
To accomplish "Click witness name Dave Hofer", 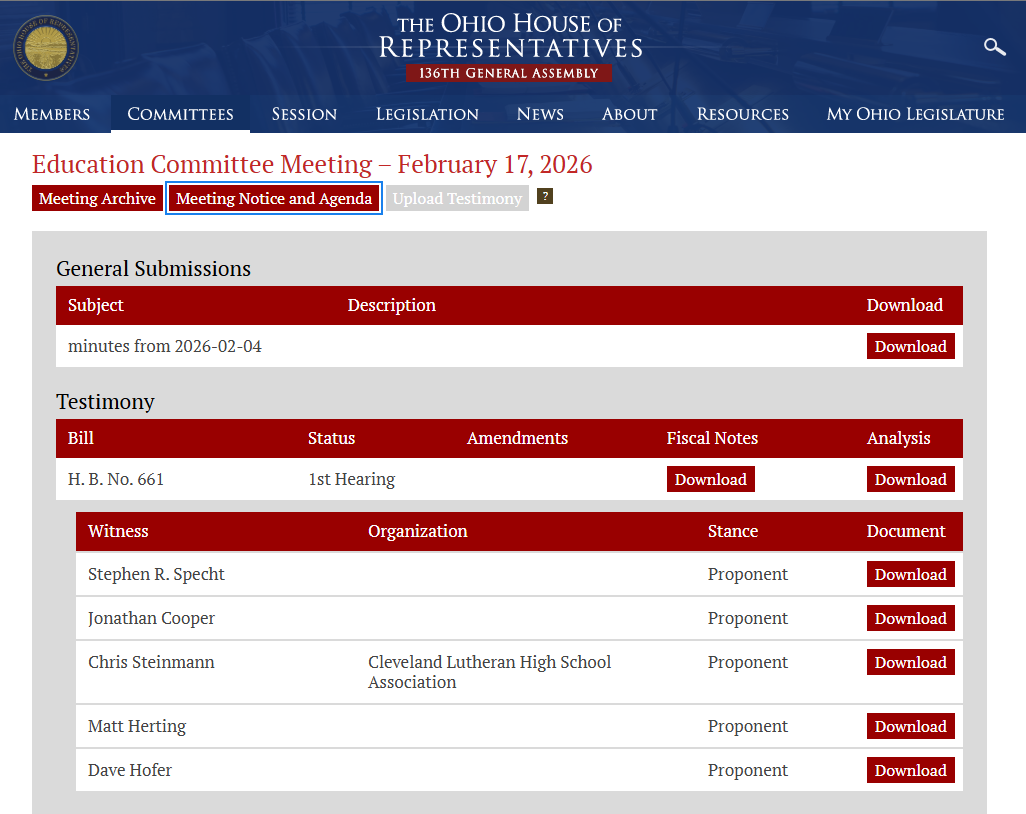I will point(130,770).
